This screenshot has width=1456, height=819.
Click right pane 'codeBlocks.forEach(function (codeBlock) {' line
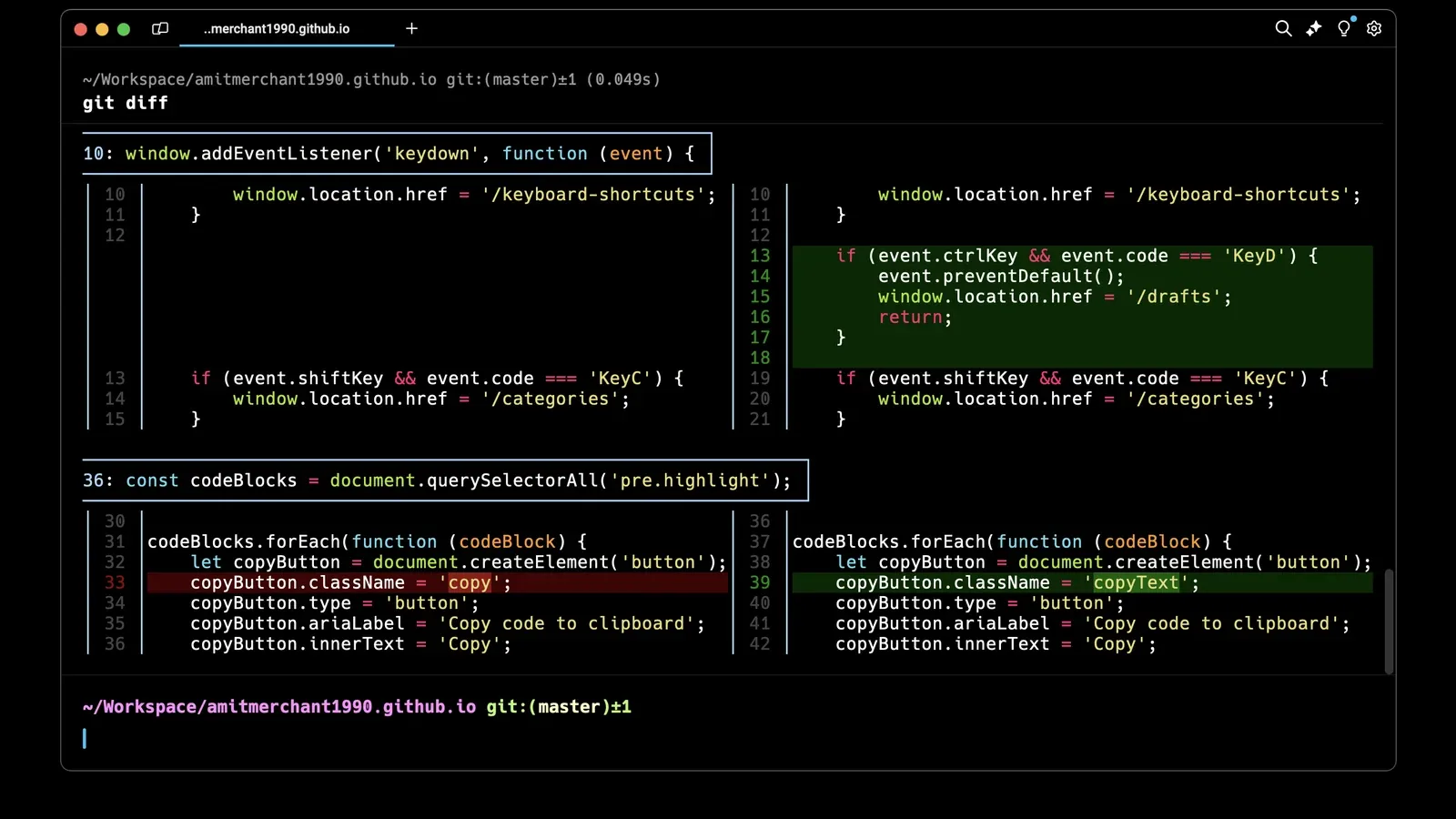[x=1012, y=541]
